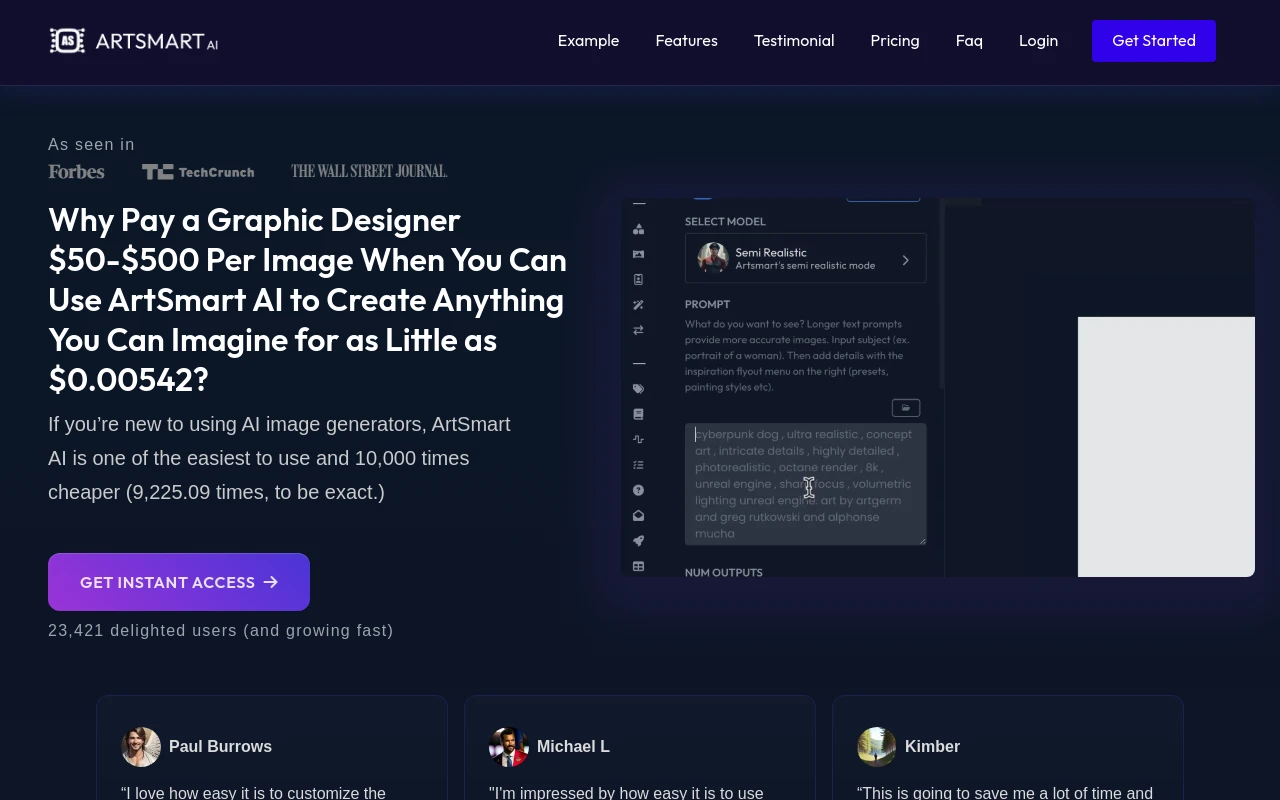Click the ArtSmart AI logo
Viewport: 1280px width, 800px height.
click(133, 40)
